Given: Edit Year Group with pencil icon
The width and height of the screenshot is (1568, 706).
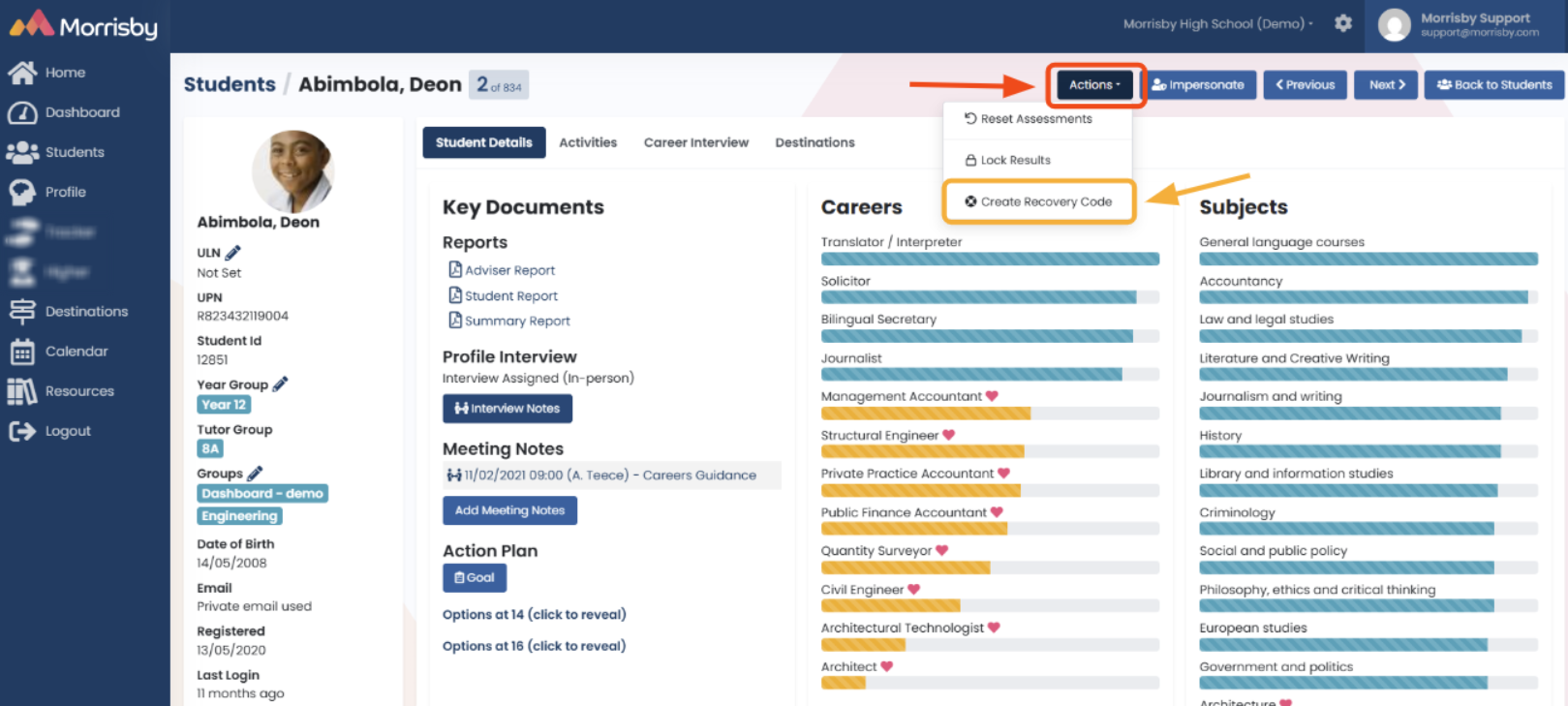Looking at the screenshot, I should tap(280, 384).
